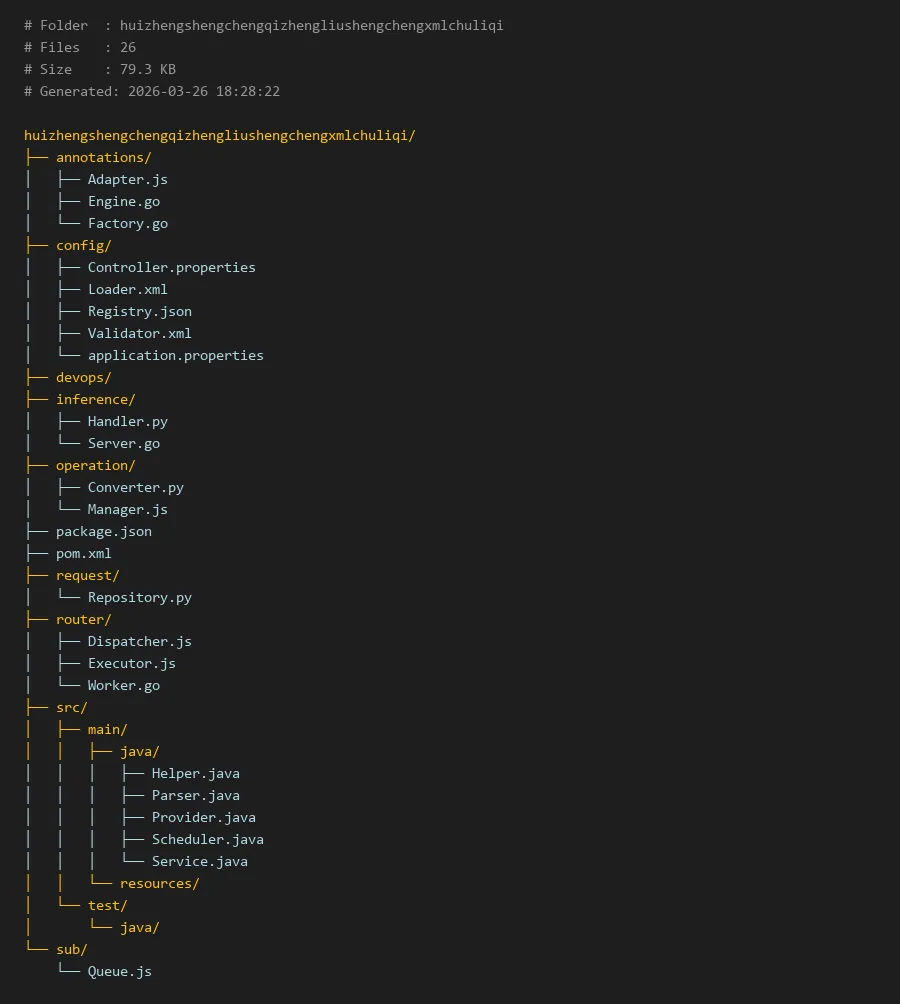Image resolution: width=900 pixels, height=1004 pixels.
Task: Open Handler.py file
Action: coord(127,421)
